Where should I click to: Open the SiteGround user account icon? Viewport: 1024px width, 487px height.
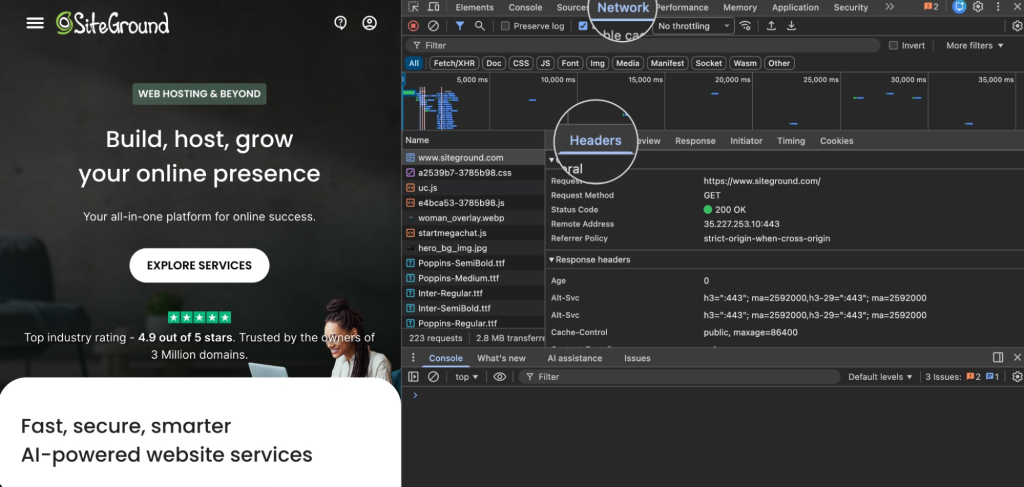pyautogui.click(x=370, y=23)
